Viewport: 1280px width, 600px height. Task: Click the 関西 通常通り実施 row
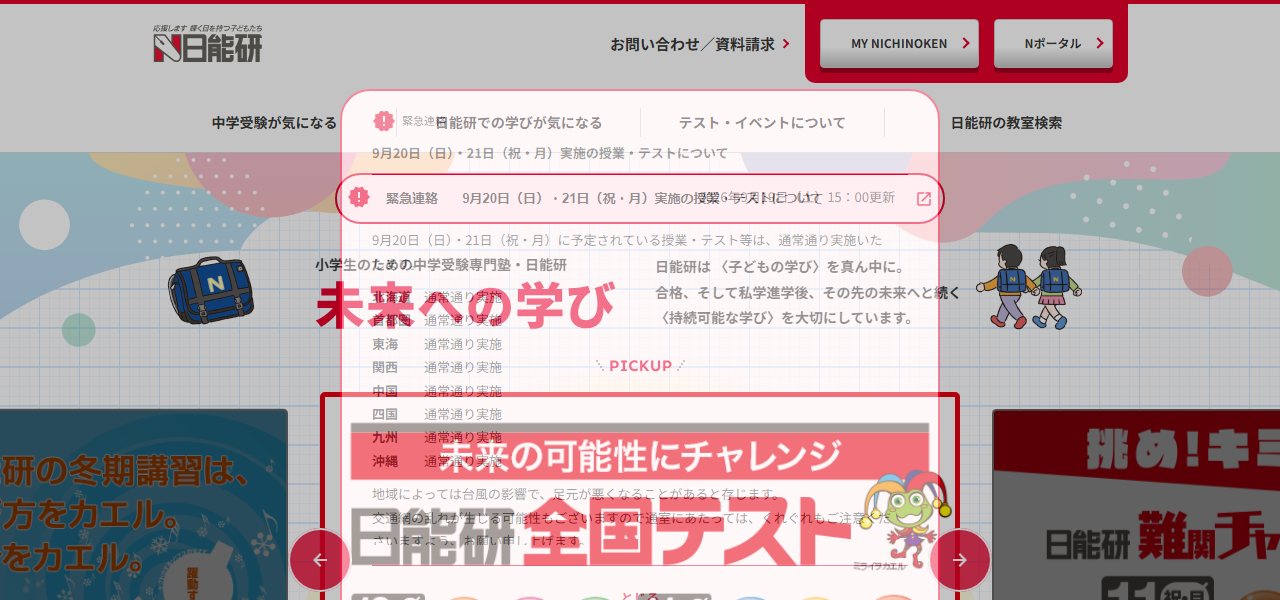point(437,367)
